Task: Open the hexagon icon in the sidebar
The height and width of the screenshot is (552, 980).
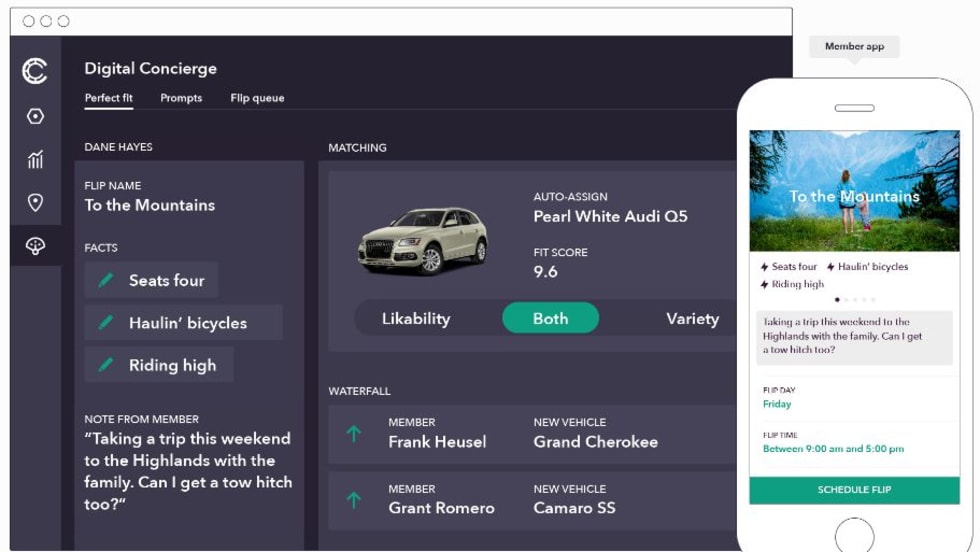Action: [x=35, y=117]
